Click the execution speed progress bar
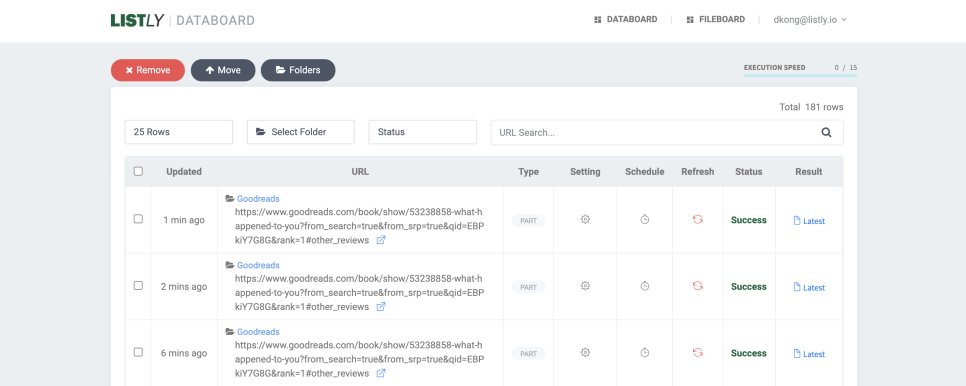Viewport: 966px width, 386px height. tap(800, 76)
